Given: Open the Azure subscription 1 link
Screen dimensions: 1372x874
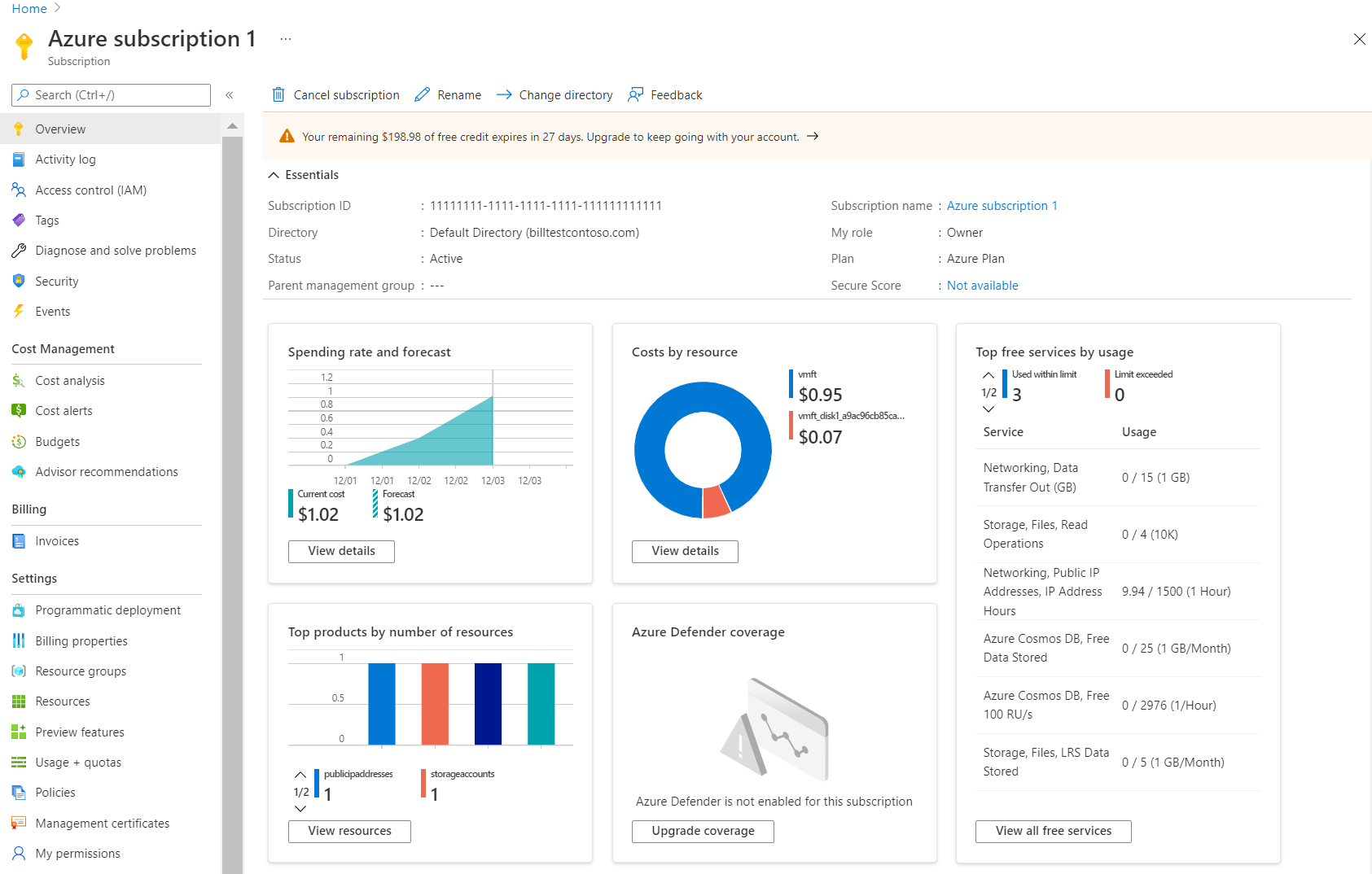Looking at the screenshot, I should coord(1002,205).
